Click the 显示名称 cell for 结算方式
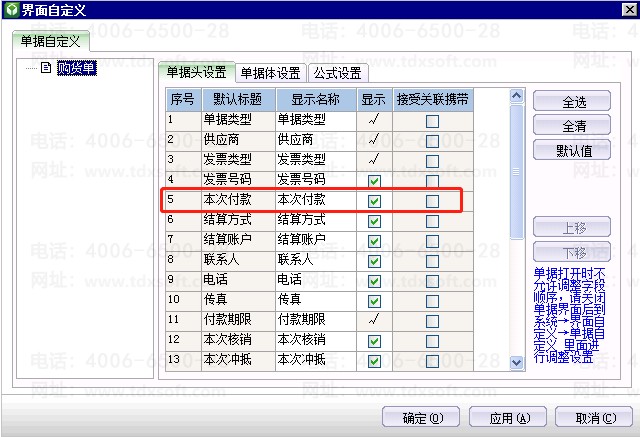Image resolution: width=640 pixels, height=437 pixels. coord(315,220)
